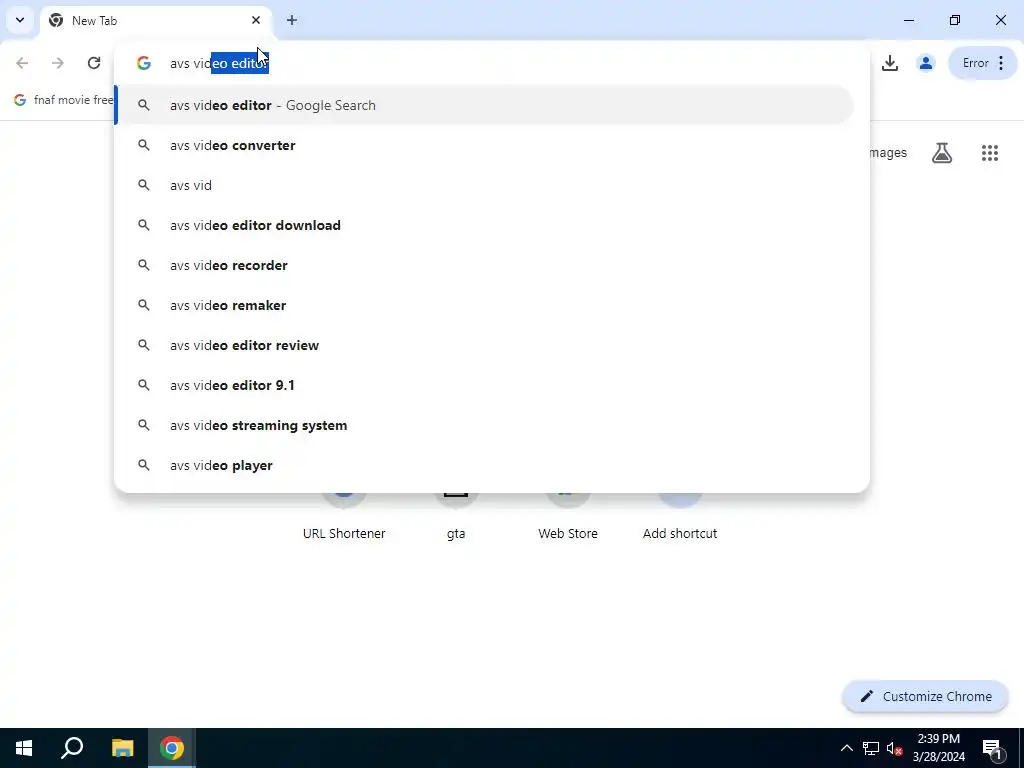1024x768 pixels.
Task: Click Customize Chrome button
Action: pos(925,696)
